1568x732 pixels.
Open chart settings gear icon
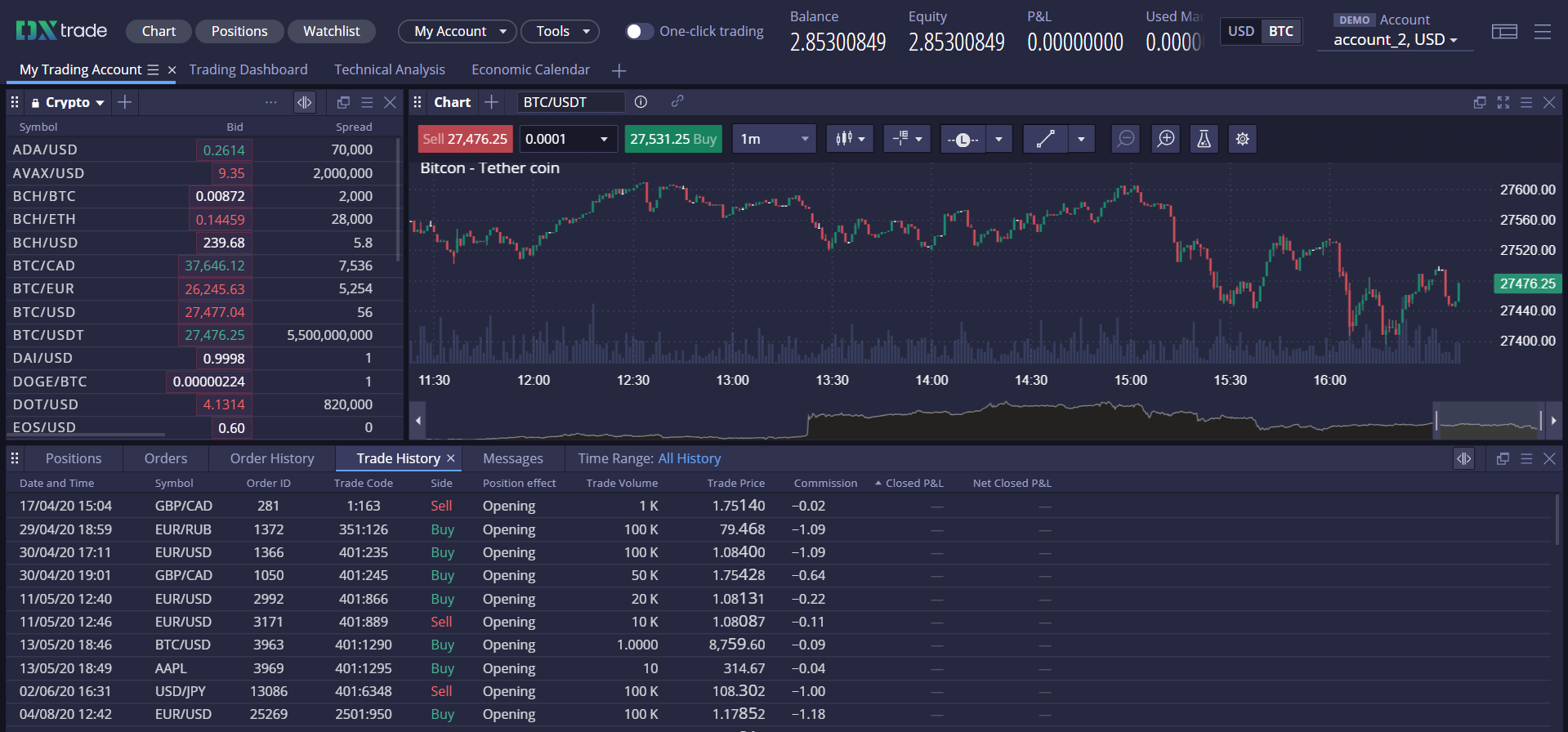coord(1242,139)
